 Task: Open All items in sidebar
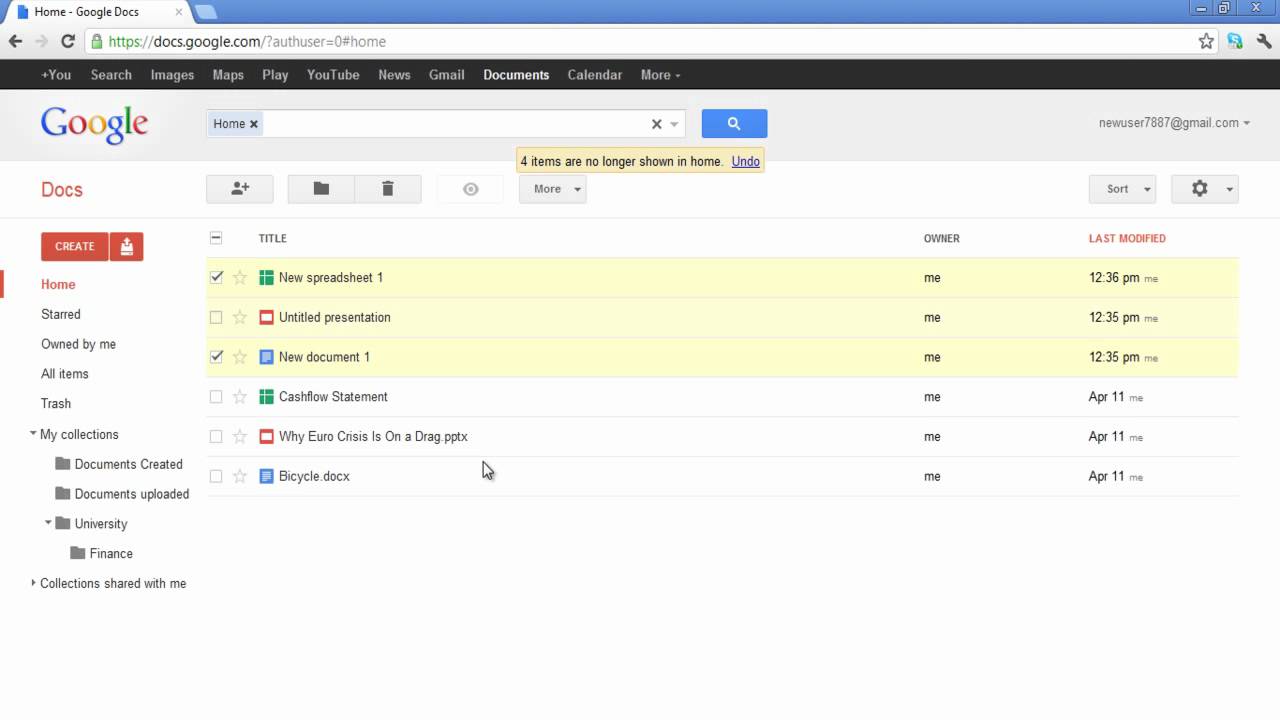pyautogui.click(x=65, y=374)
